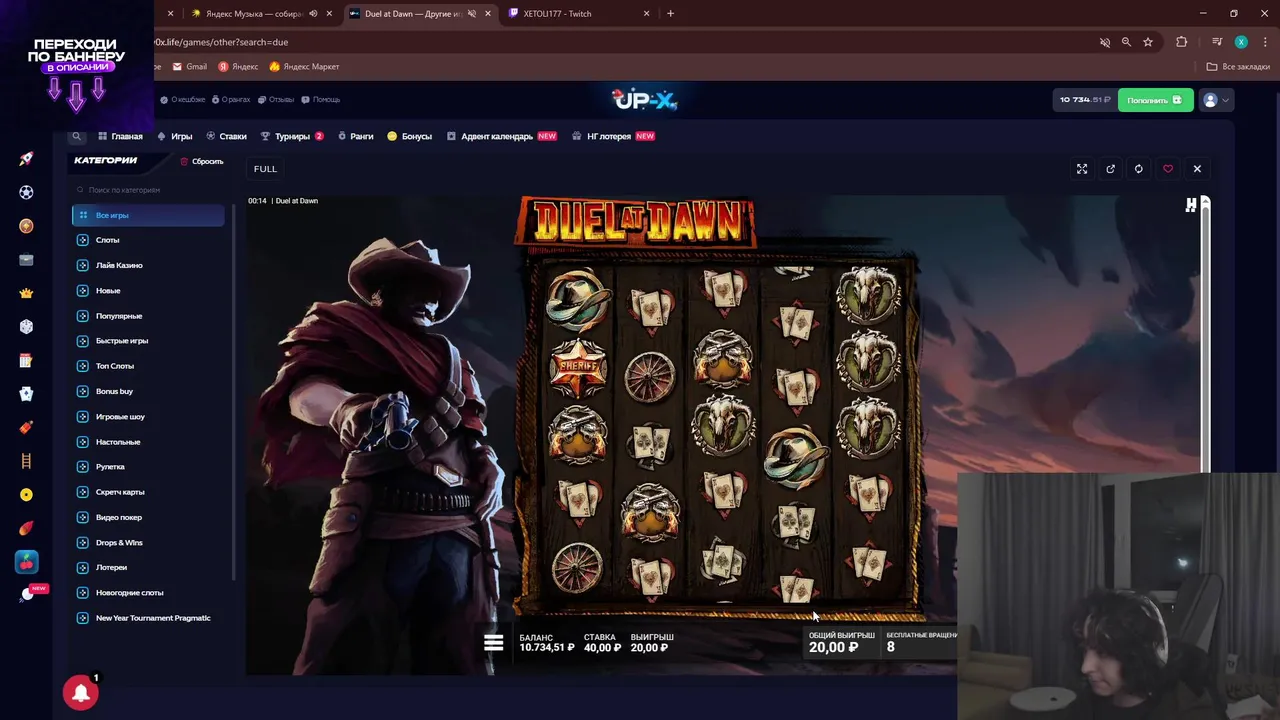The height and width of the screenshot is (720, 1280).
Task: Open the Игры menu item
Action: [175, 136]
